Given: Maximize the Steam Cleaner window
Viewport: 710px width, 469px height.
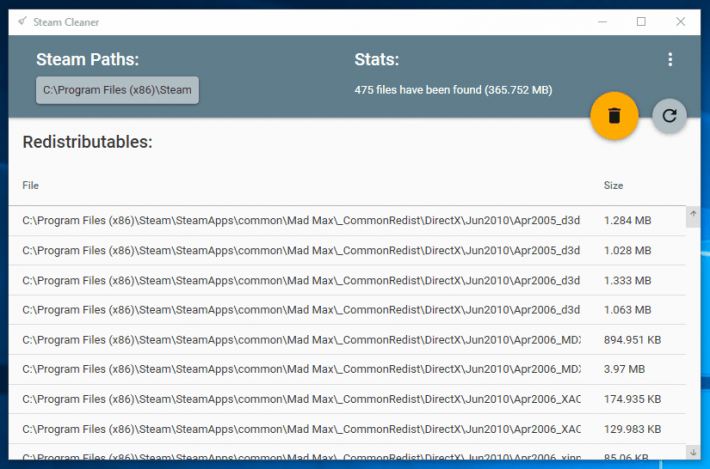Looking at the screenshot, I should pyautogui.click(x=641, y=22).
